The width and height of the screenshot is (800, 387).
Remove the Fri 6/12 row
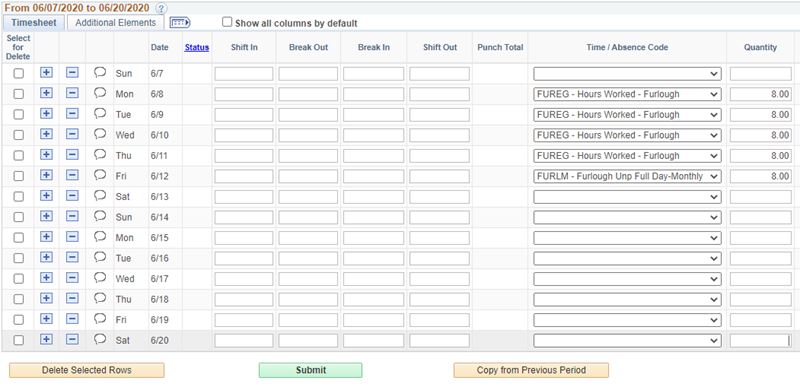tap(72, 175)
